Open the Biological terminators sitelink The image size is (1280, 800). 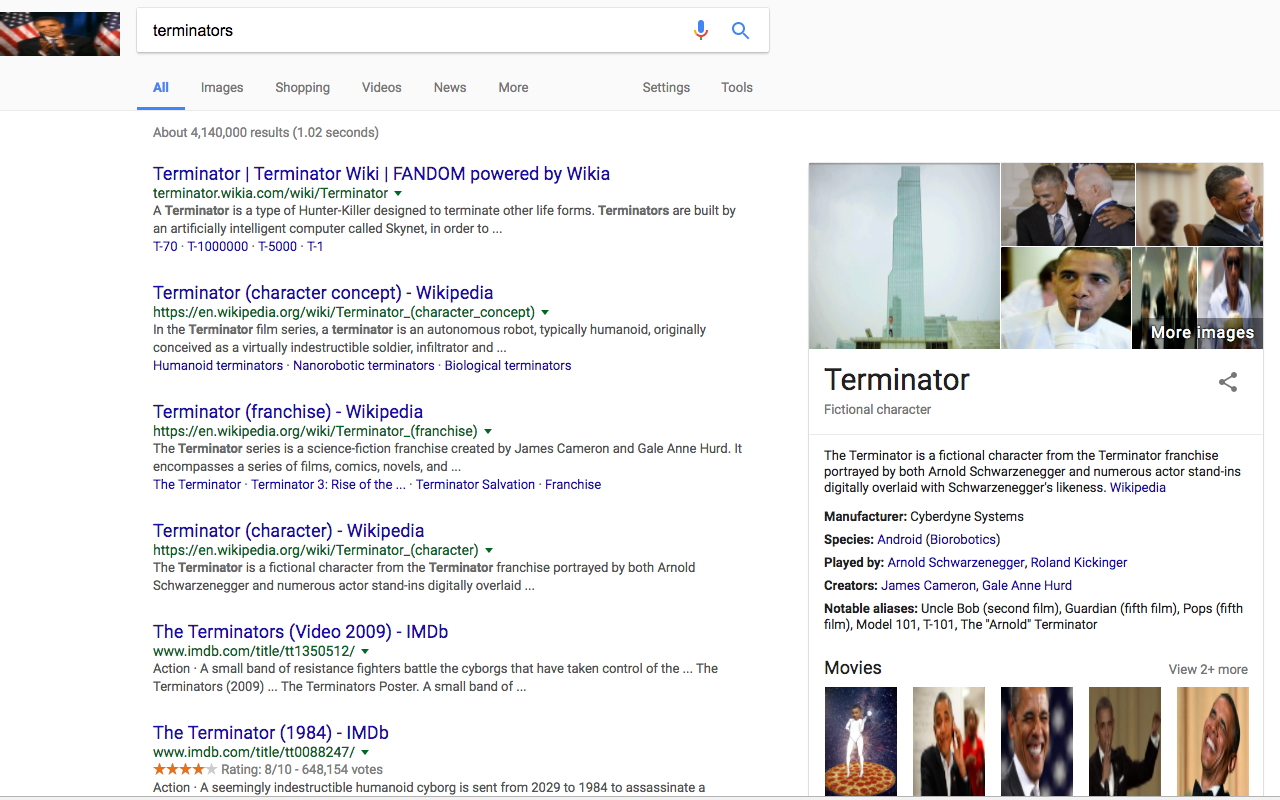[508, 366]
